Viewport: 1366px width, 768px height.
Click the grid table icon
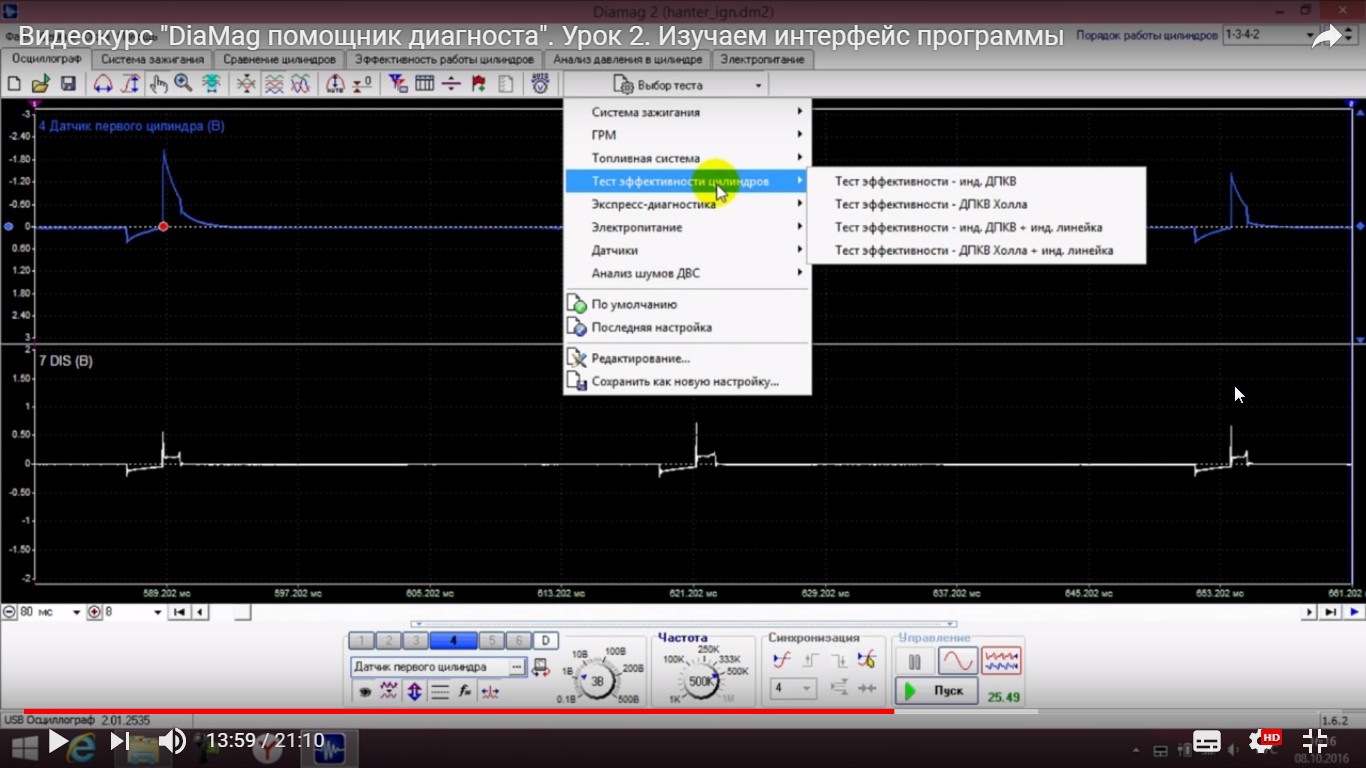pos(424,85)
